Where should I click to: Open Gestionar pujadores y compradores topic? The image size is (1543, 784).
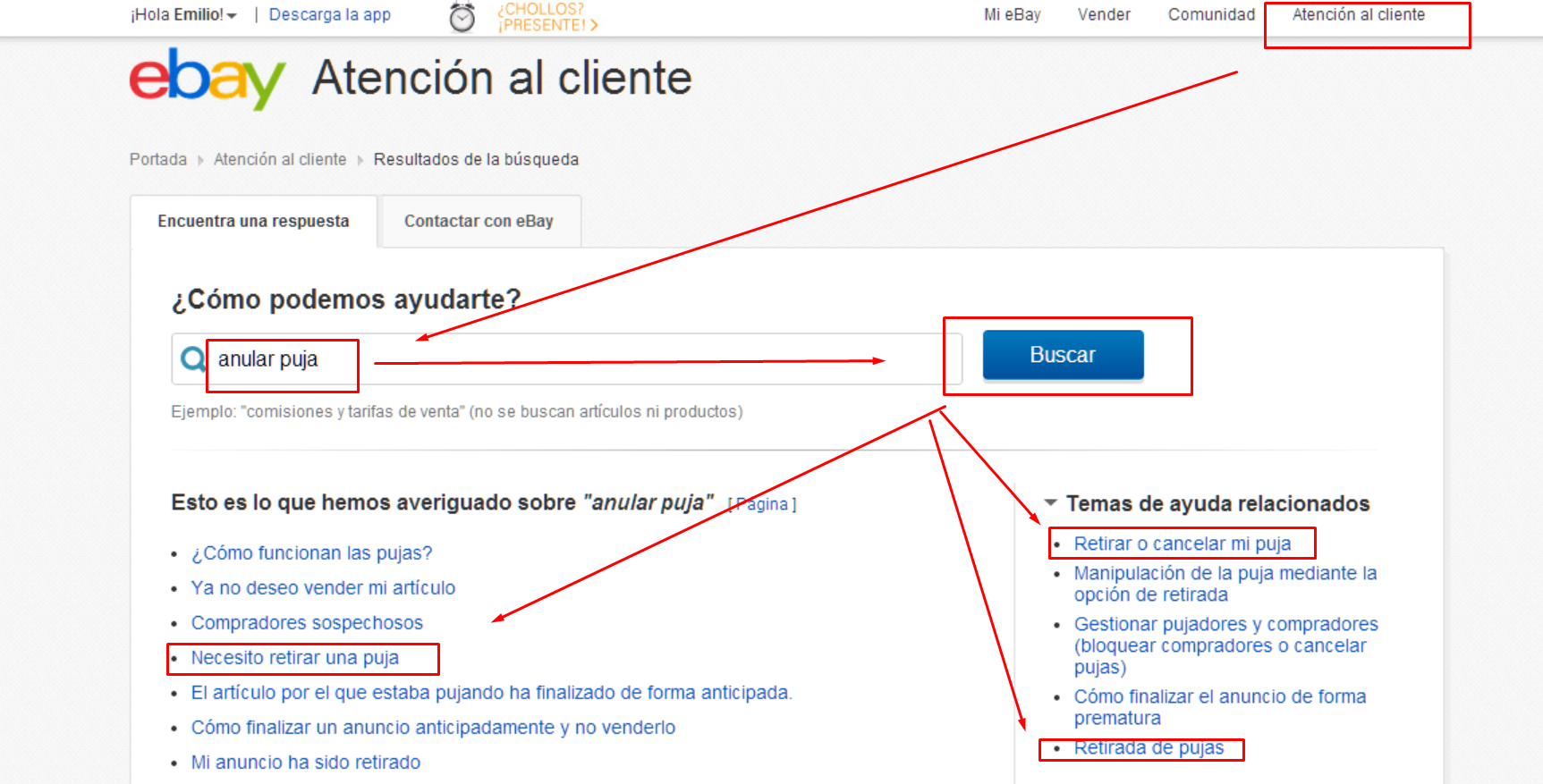coord(1226,645)
